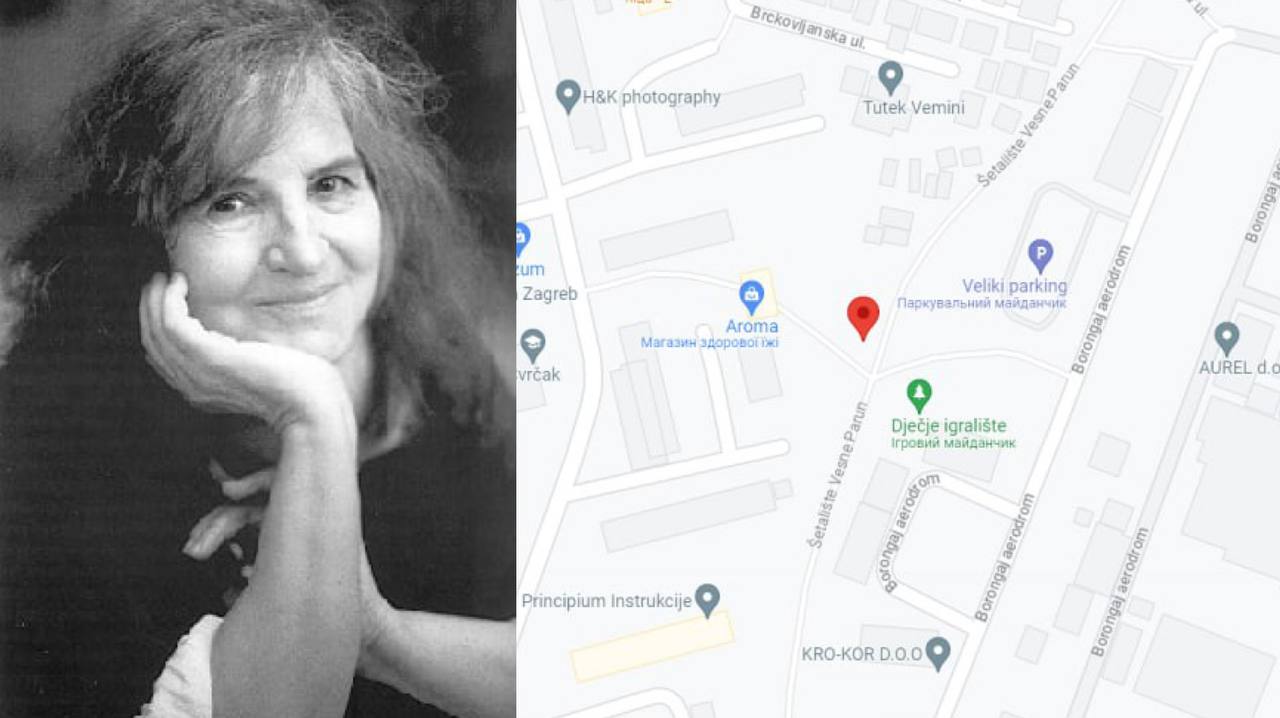This screenshot has height=718, width=1280.
Task: Click the KRO-KOR D.O.O pin icon
Action: (937, 654)
